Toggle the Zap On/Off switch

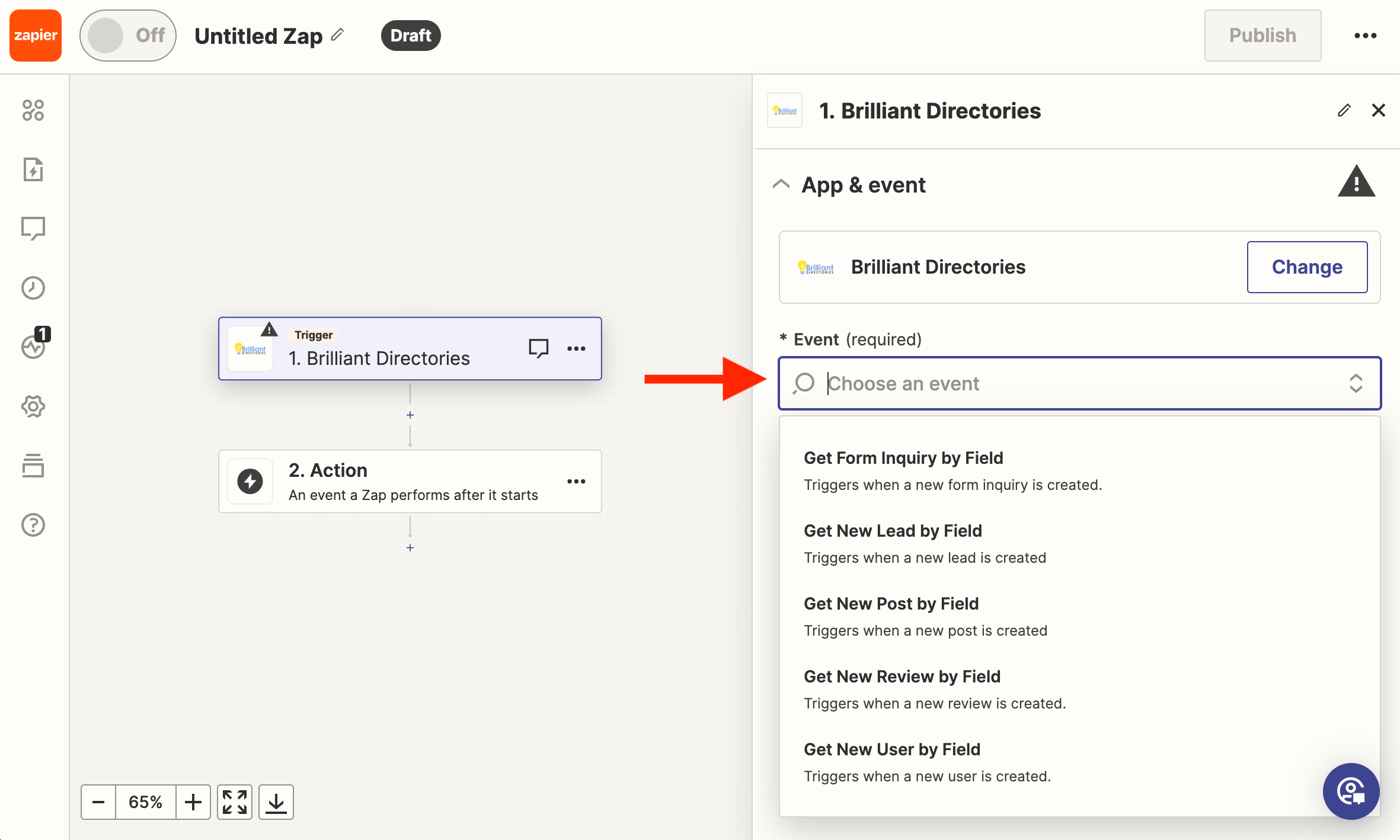[127, 36]
